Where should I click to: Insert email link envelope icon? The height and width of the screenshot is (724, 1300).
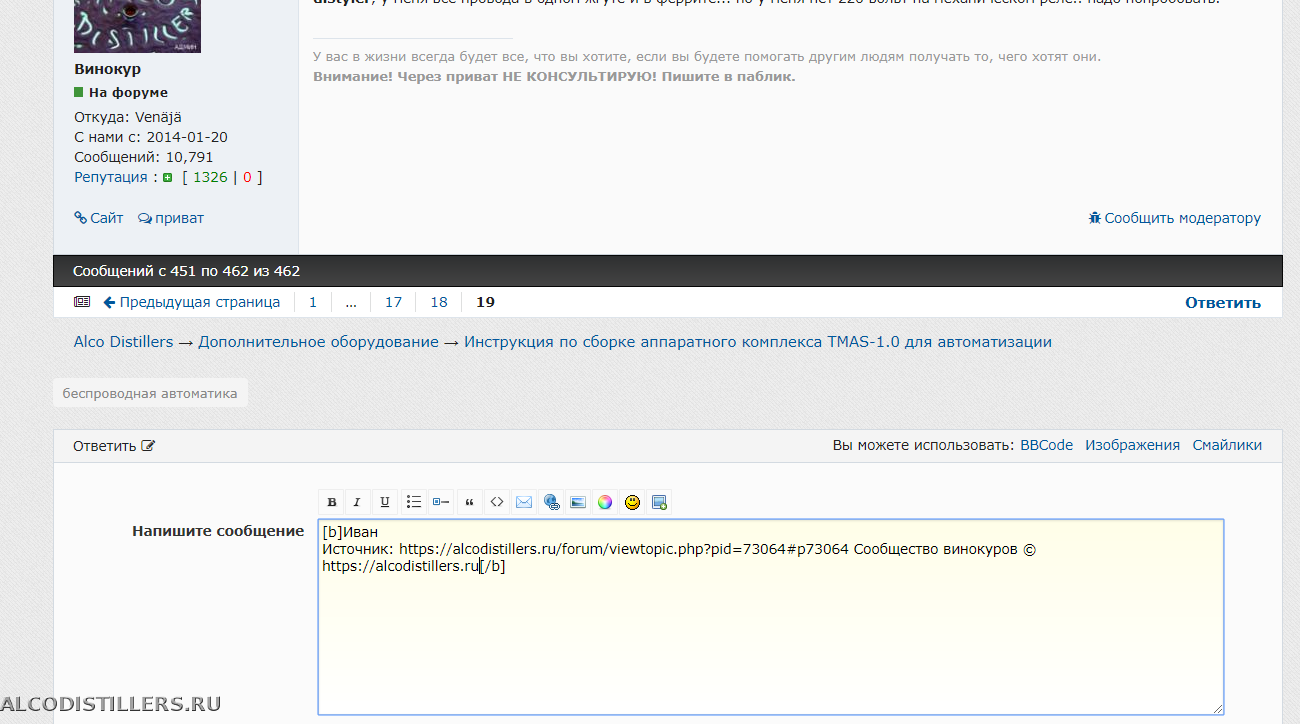click(x=523, y=502)
